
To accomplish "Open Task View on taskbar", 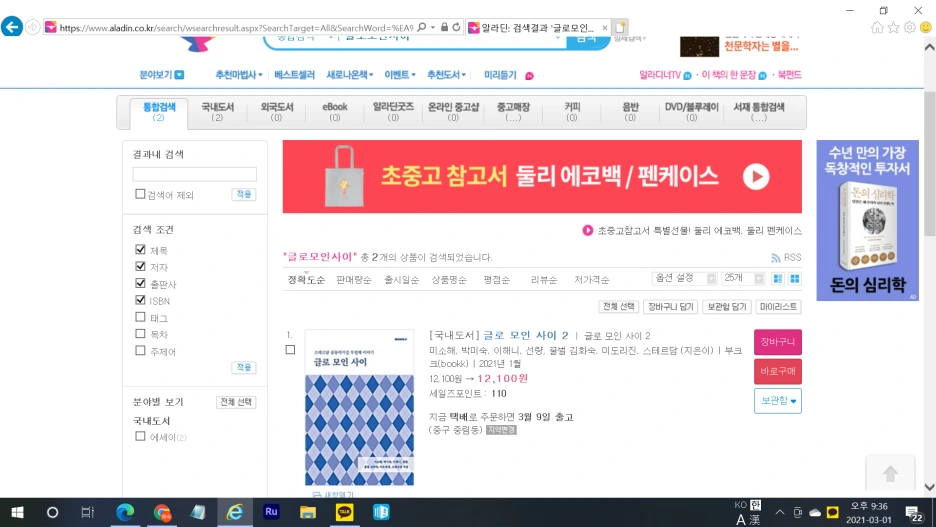I will click(x=87, y=512).
